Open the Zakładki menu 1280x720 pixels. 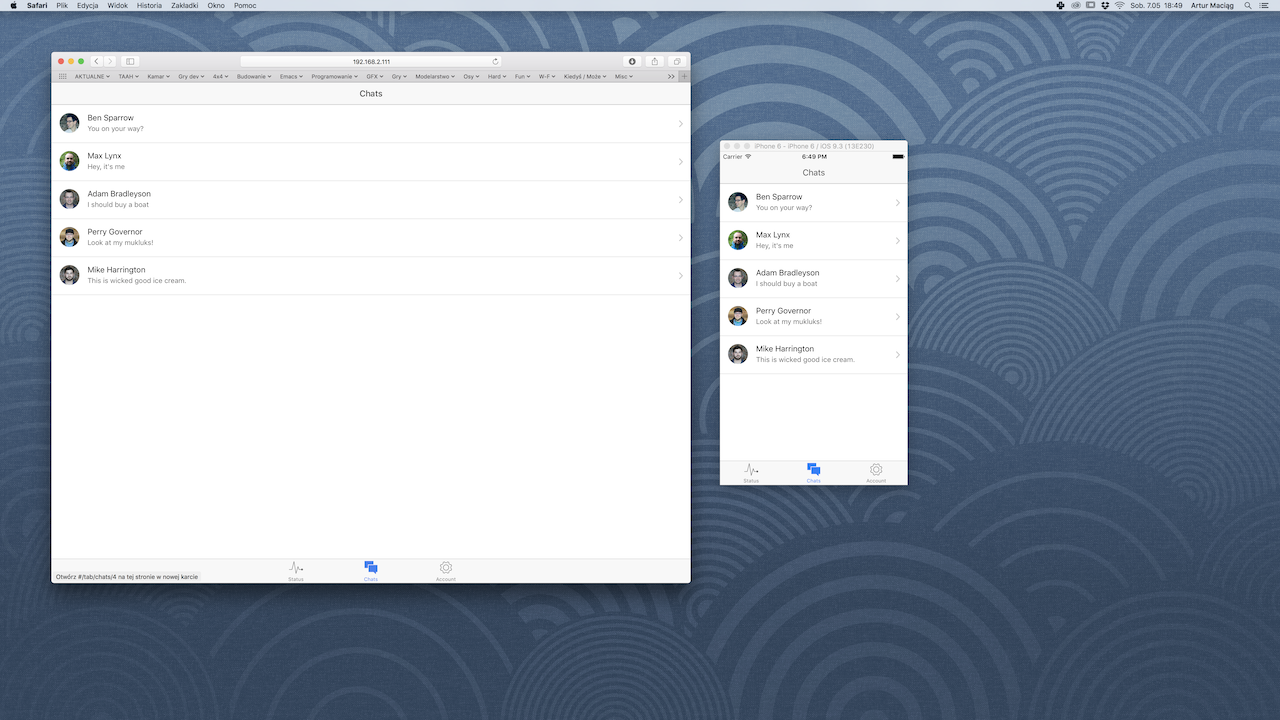pyautogui.click(x=184, y=5)
